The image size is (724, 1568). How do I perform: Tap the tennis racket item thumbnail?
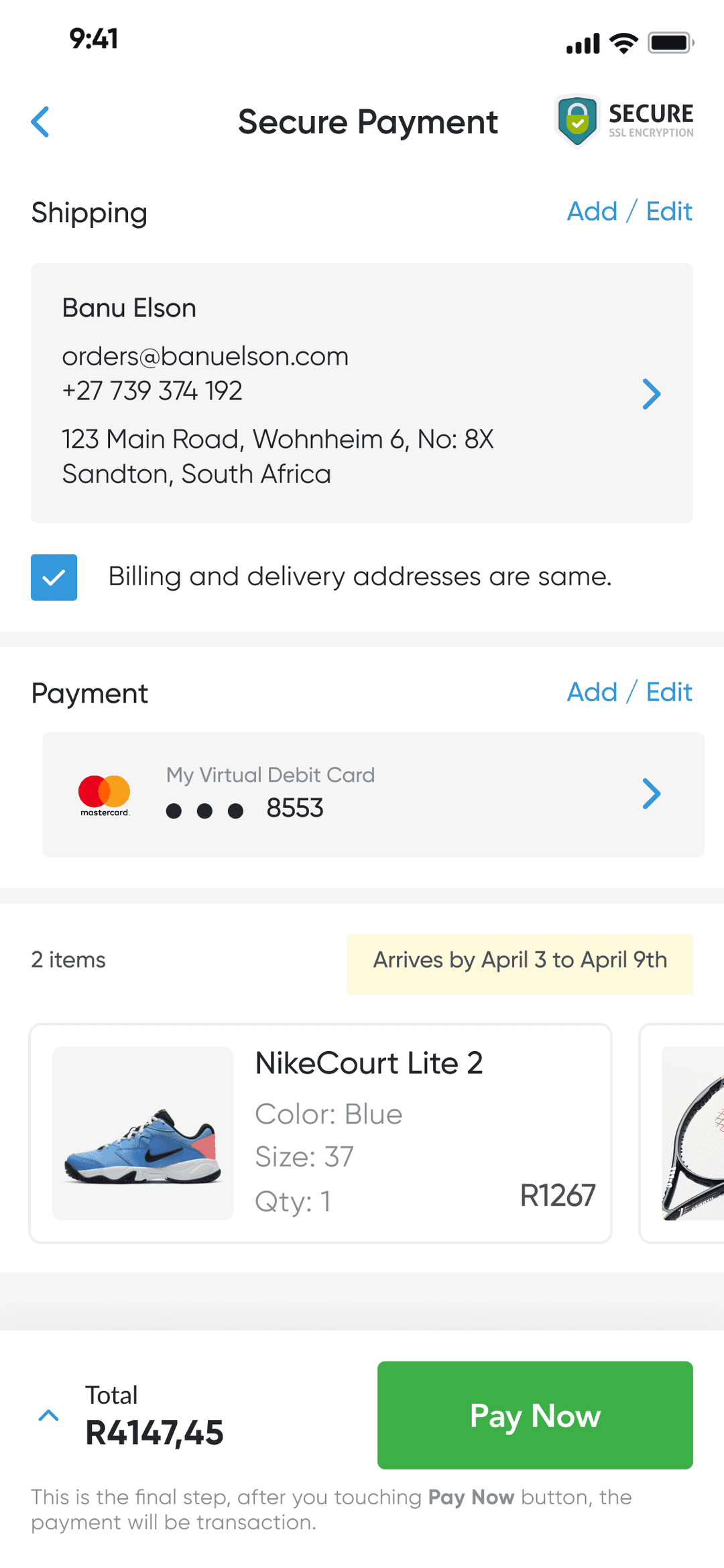tap(694, 1133)
